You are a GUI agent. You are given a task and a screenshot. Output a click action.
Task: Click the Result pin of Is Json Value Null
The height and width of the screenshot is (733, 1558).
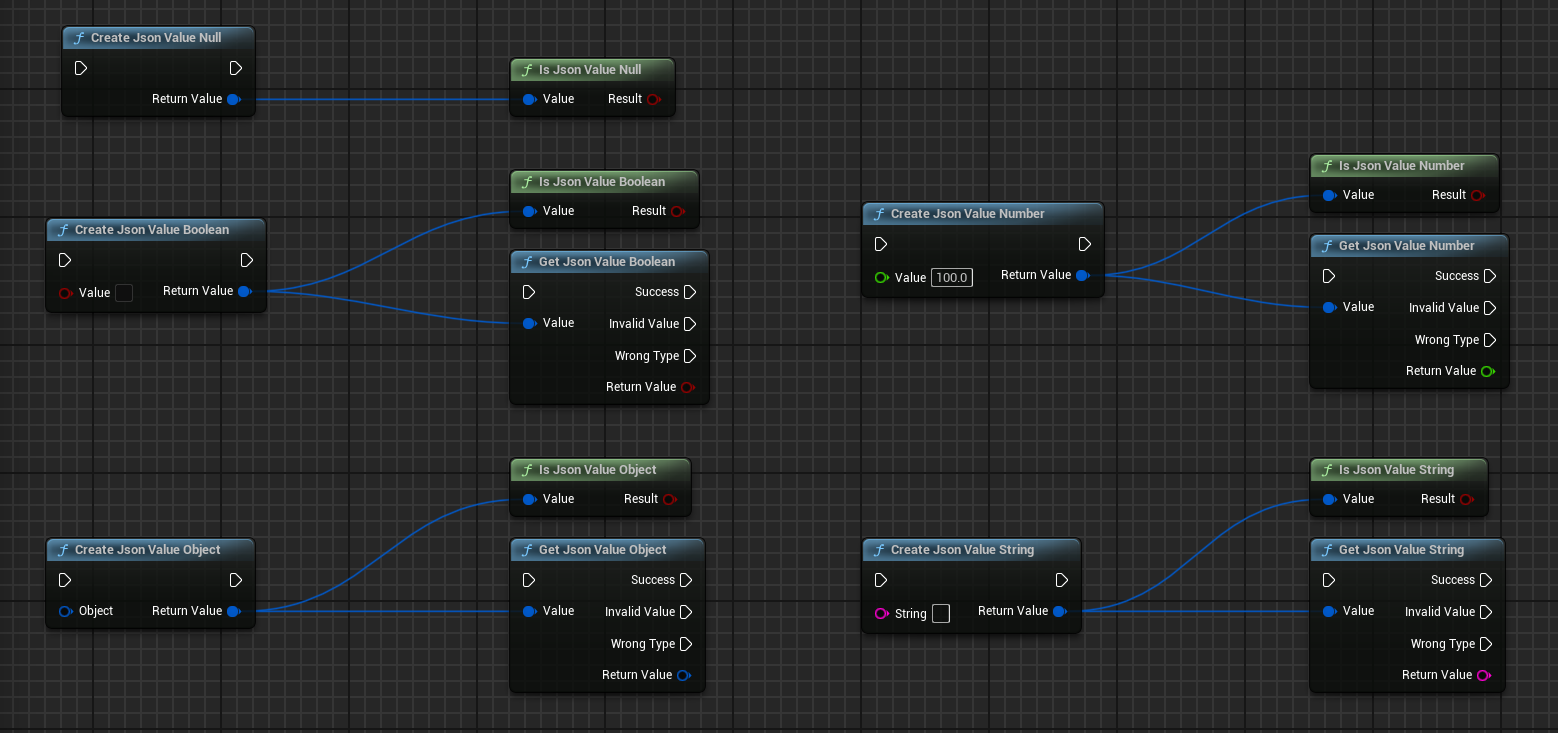click(x=654, y=99)
